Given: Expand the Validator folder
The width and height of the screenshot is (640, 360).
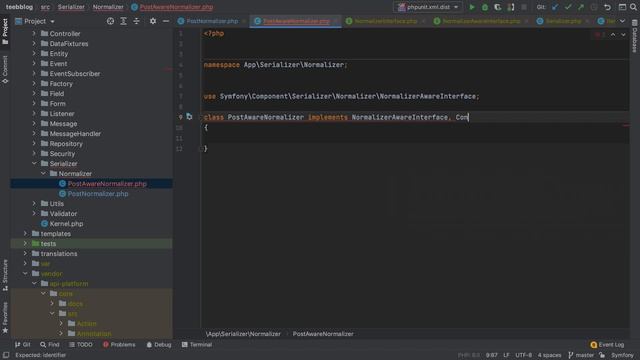Looking at the screenshot, I should click(34, 213).
